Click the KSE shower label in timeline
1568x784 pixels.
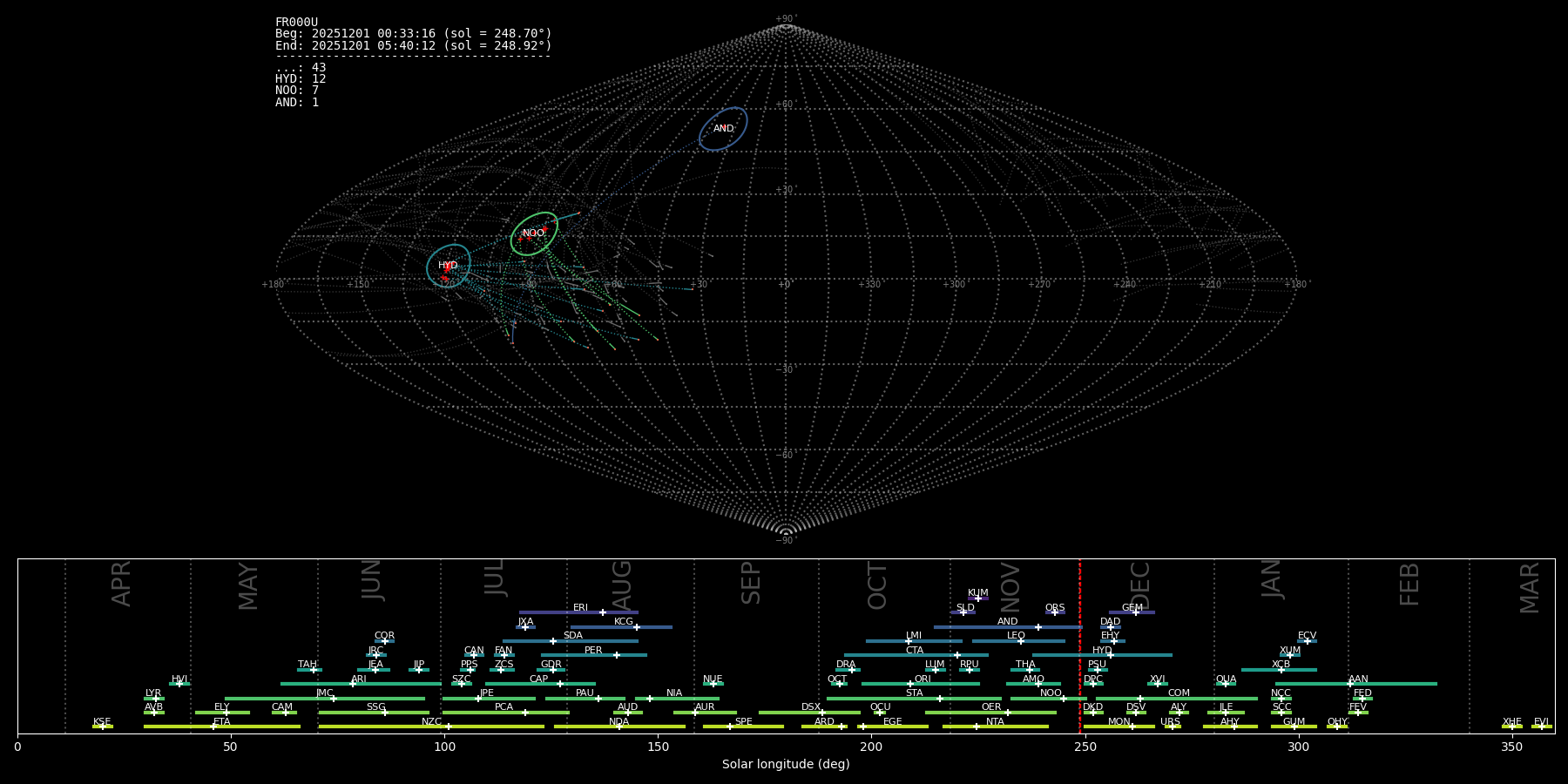[102, 722]
